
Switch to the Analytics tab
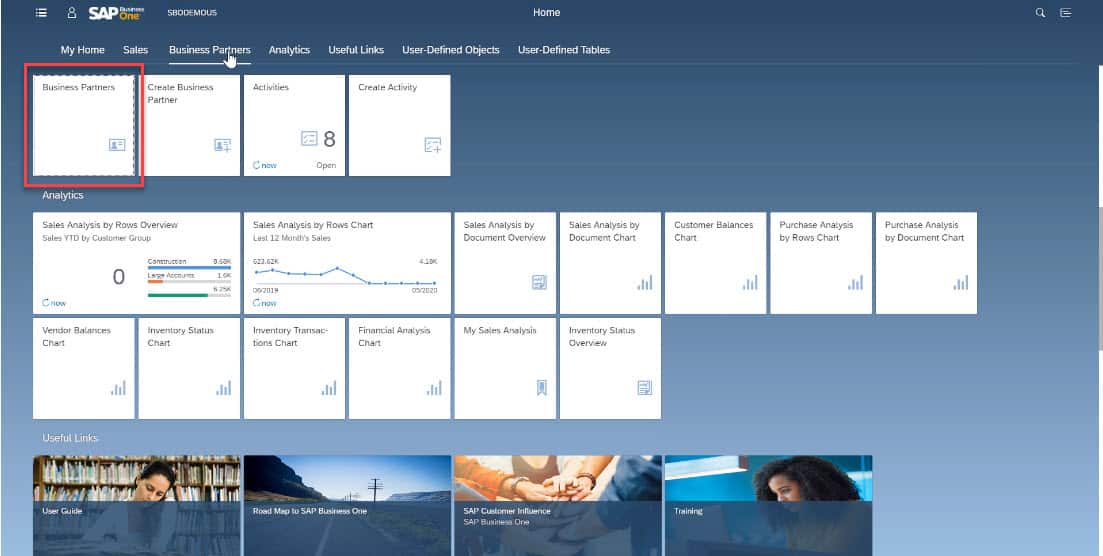pos(289,50)
